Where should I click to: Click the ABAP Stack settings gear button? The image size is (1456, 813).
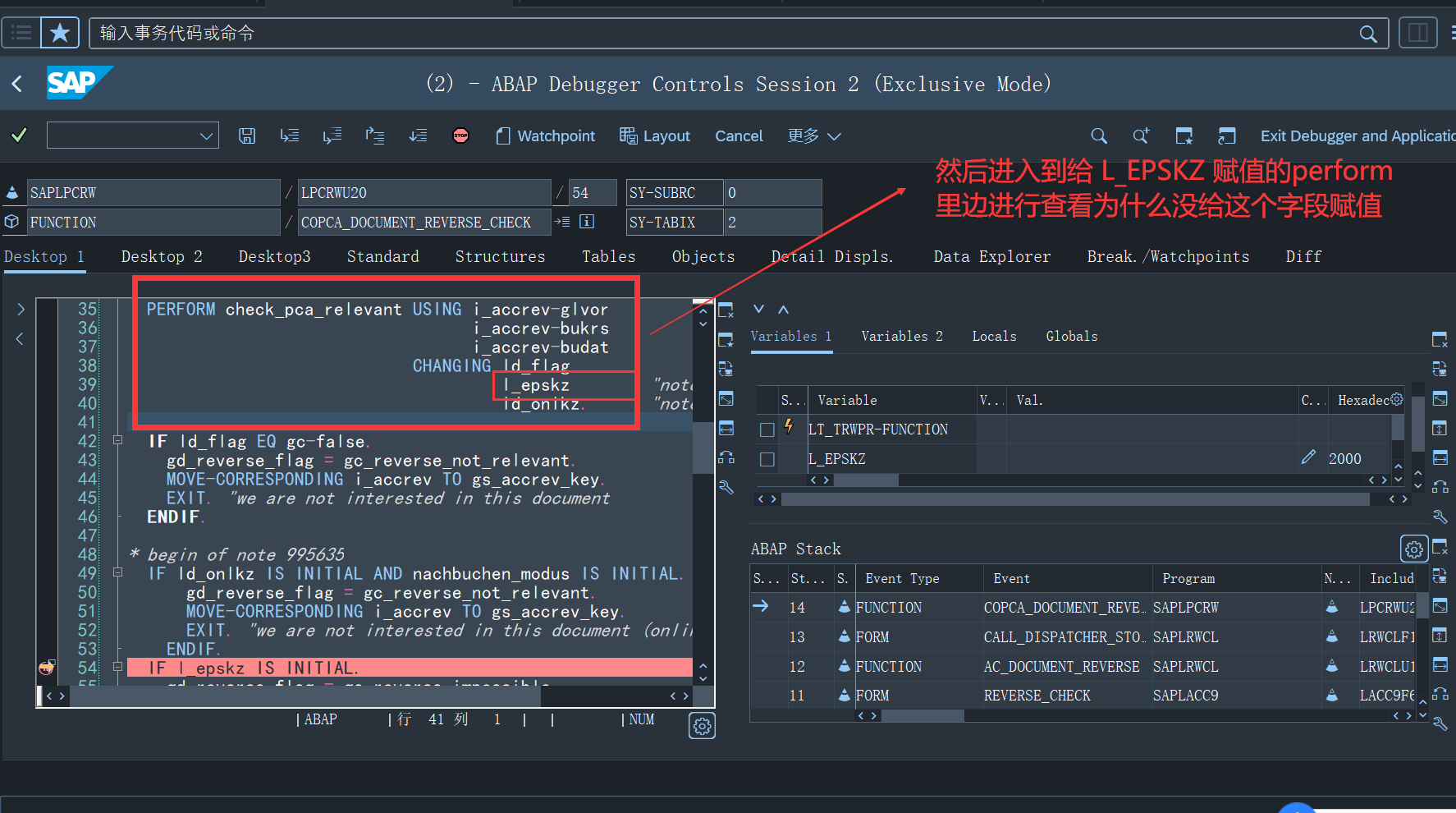1413,549
